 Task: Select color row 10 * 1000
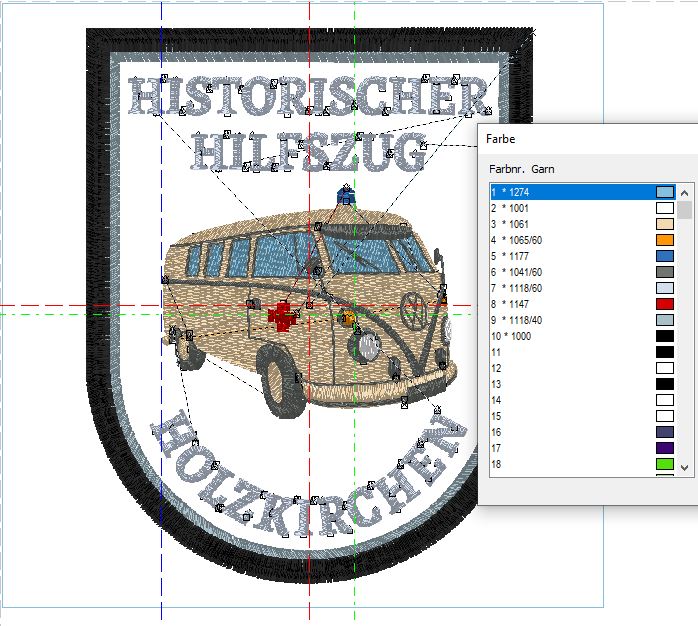pos(583,336)
